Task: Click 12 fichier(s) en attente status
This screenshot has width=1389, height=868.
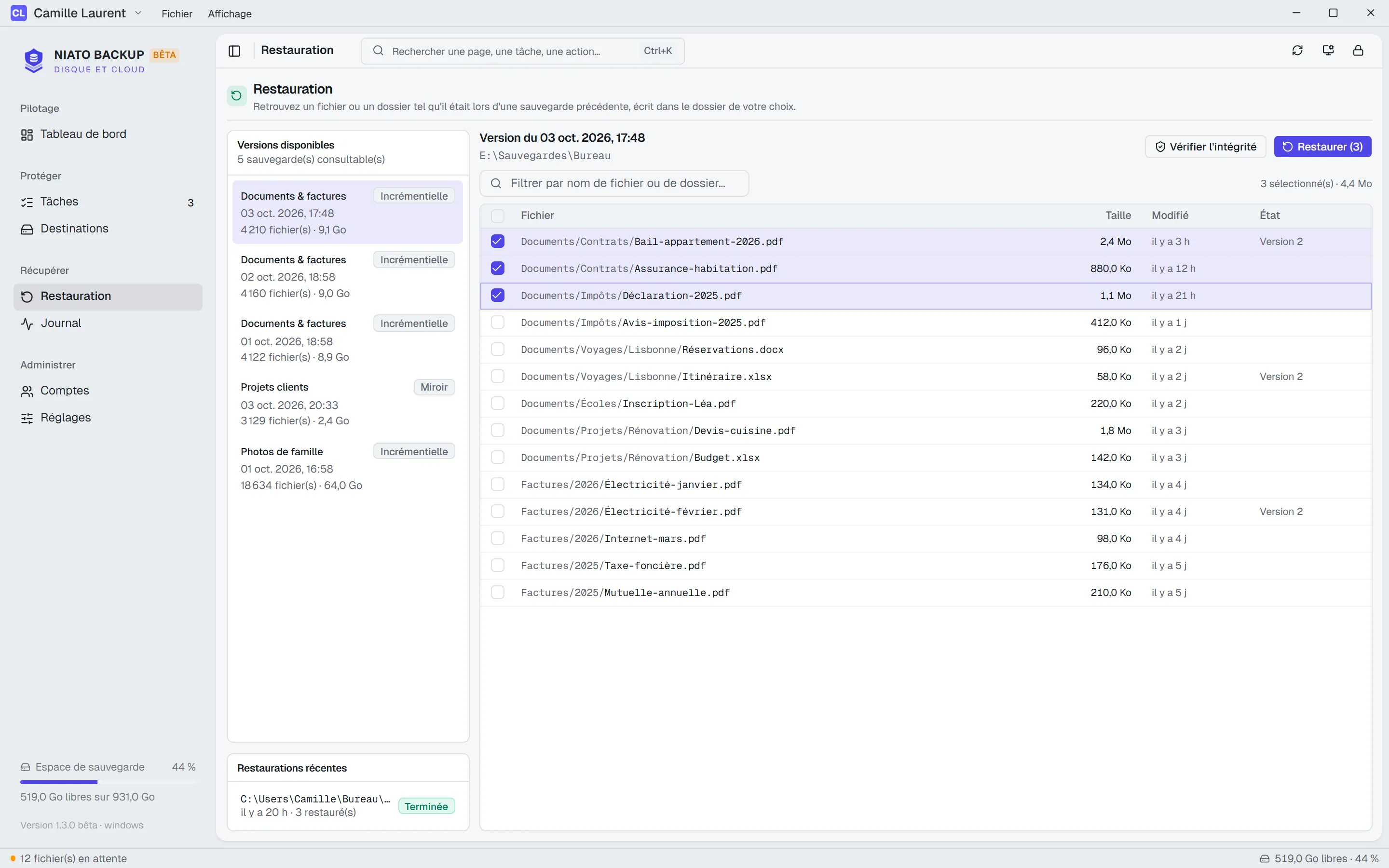Action: [68, 859]
